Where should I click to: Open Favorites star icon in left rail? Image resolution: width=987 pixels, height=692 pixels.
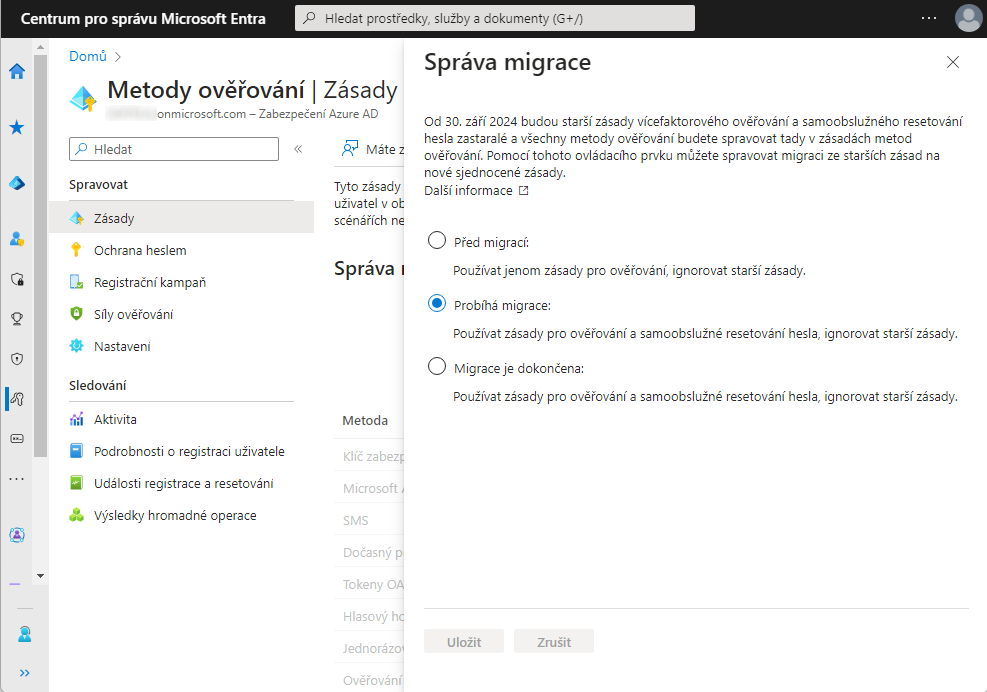point(17,128)
